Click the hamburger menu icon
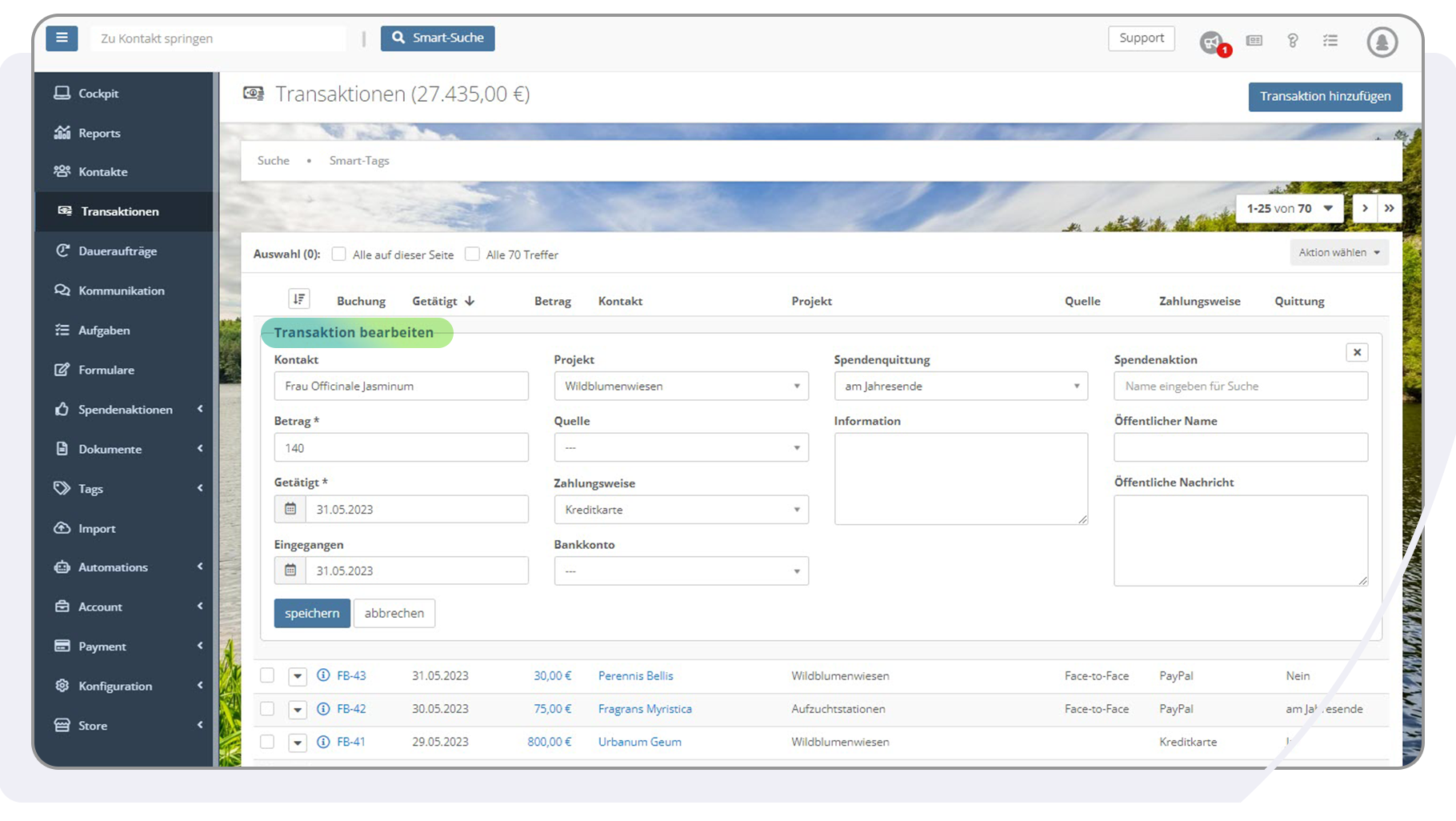 [62, 38]
